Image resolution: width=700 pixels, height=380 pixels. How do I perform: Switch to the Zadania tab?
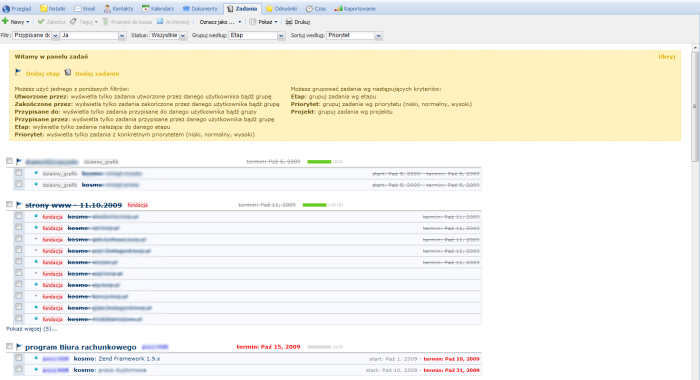[x=242, y=8]
